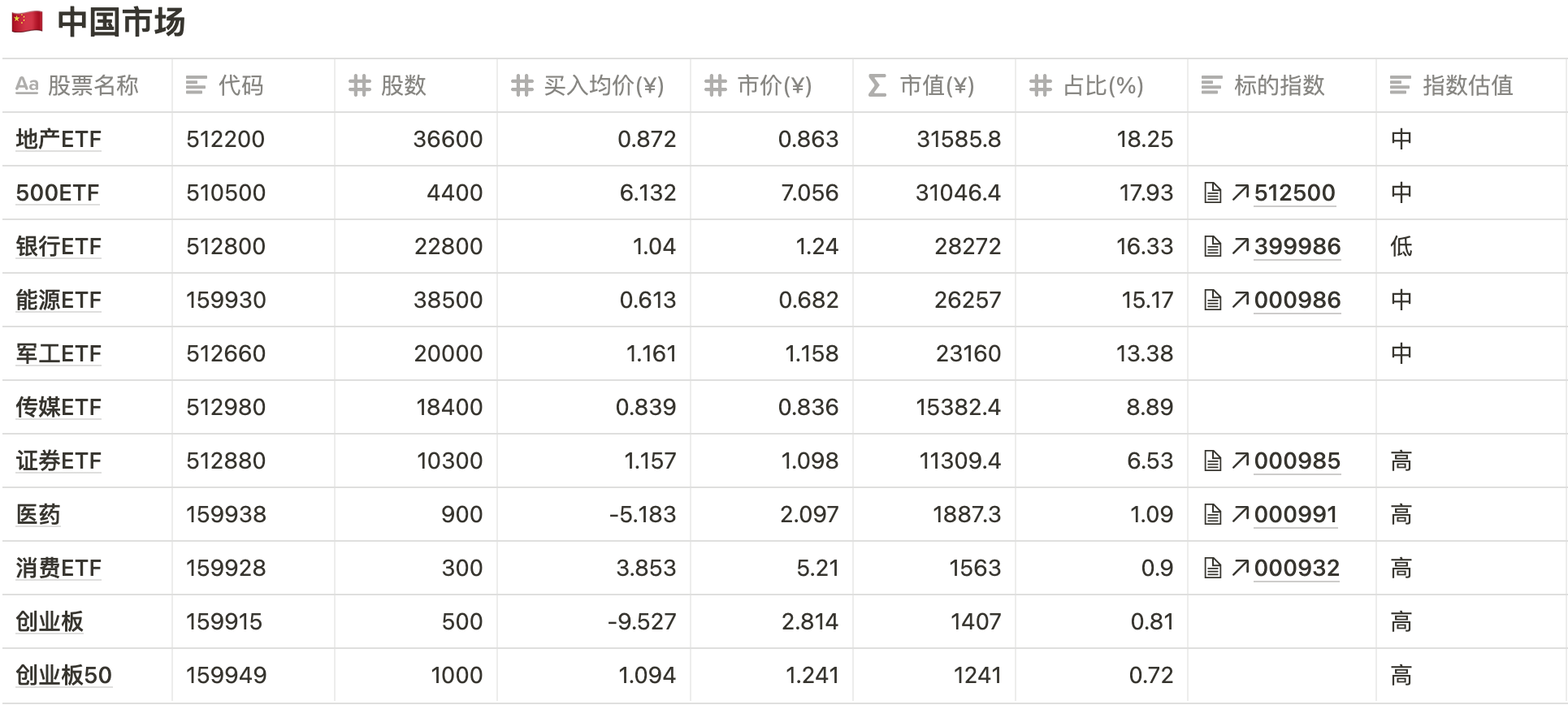The width and height of the screenshot is (1568, 705).
Task: Click the 股数 cell showing 36600
Action: [x=447, y=139]
